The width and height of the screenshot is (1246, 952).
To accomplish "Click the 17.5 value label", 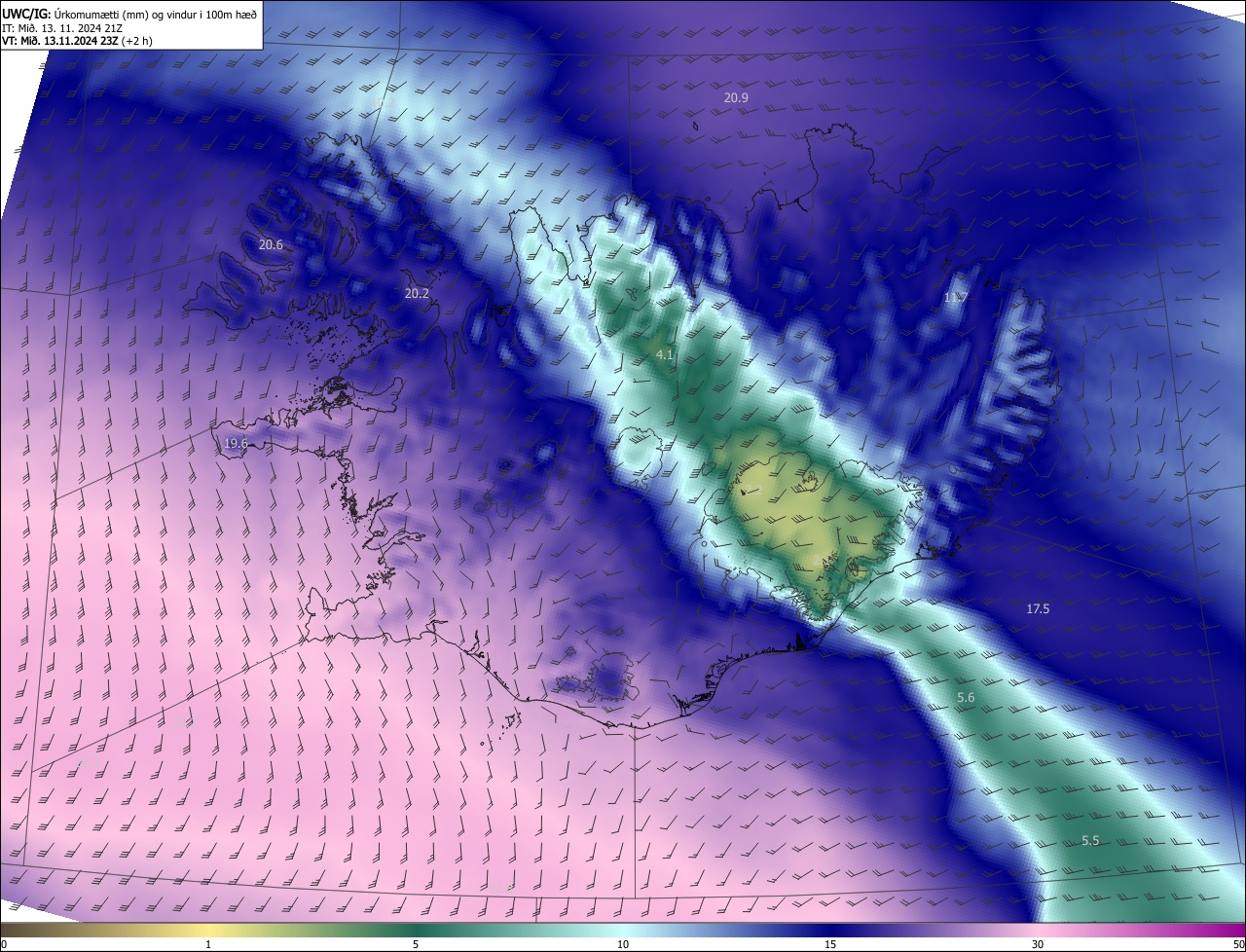I will point(1038,608).
